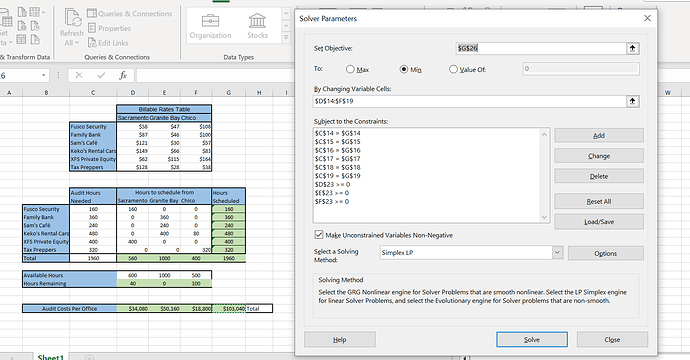Click the Solve button
690x360 pixels.
coord(532,339)
